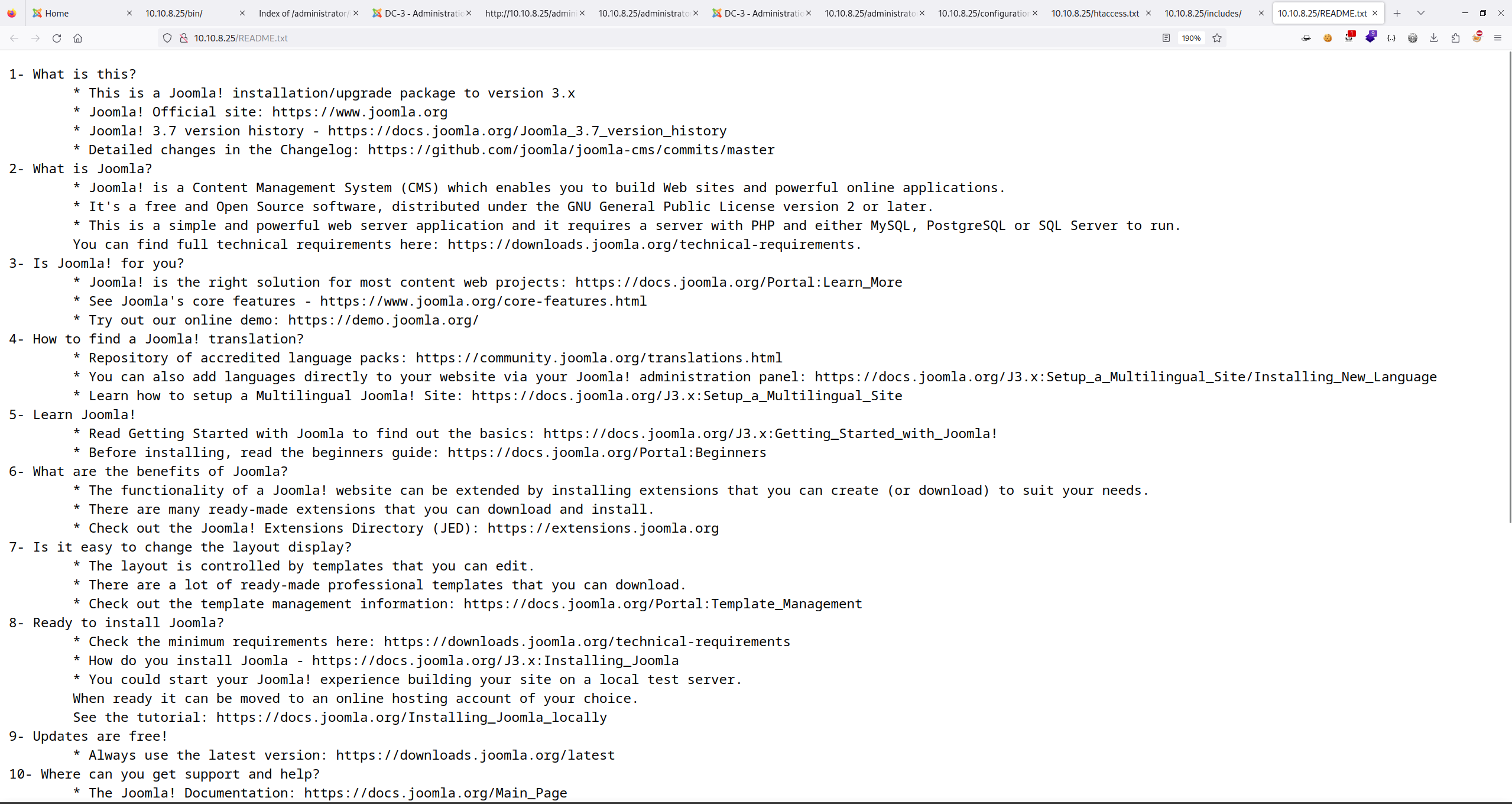Viewport: 1512px width, 804px height.
Task: Close the 10.10.8.25/bin/ tab
Action: pos(242,13)
